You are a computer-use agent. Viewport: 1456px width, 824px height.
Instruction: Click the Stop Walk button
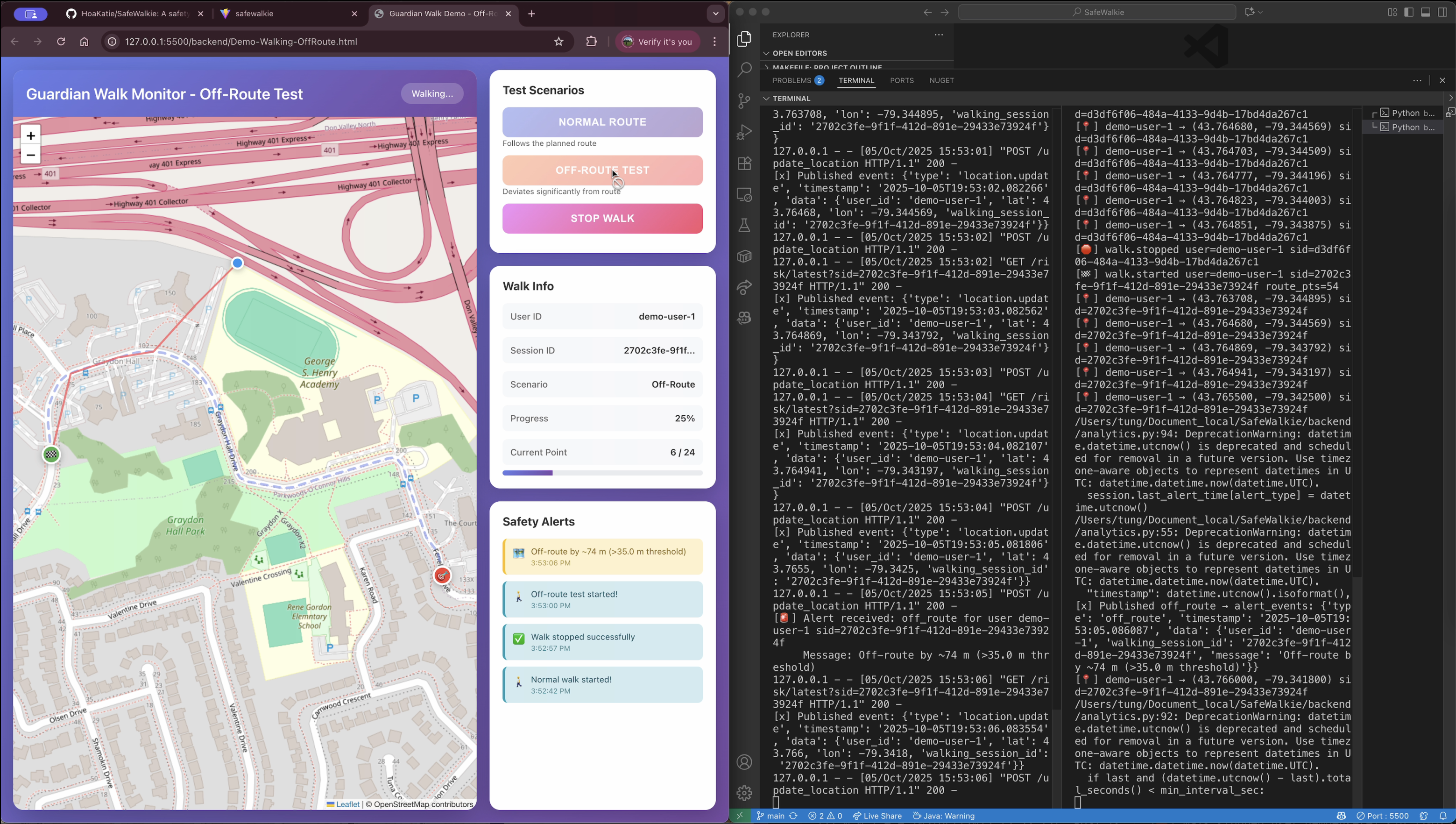coord(602,219)
